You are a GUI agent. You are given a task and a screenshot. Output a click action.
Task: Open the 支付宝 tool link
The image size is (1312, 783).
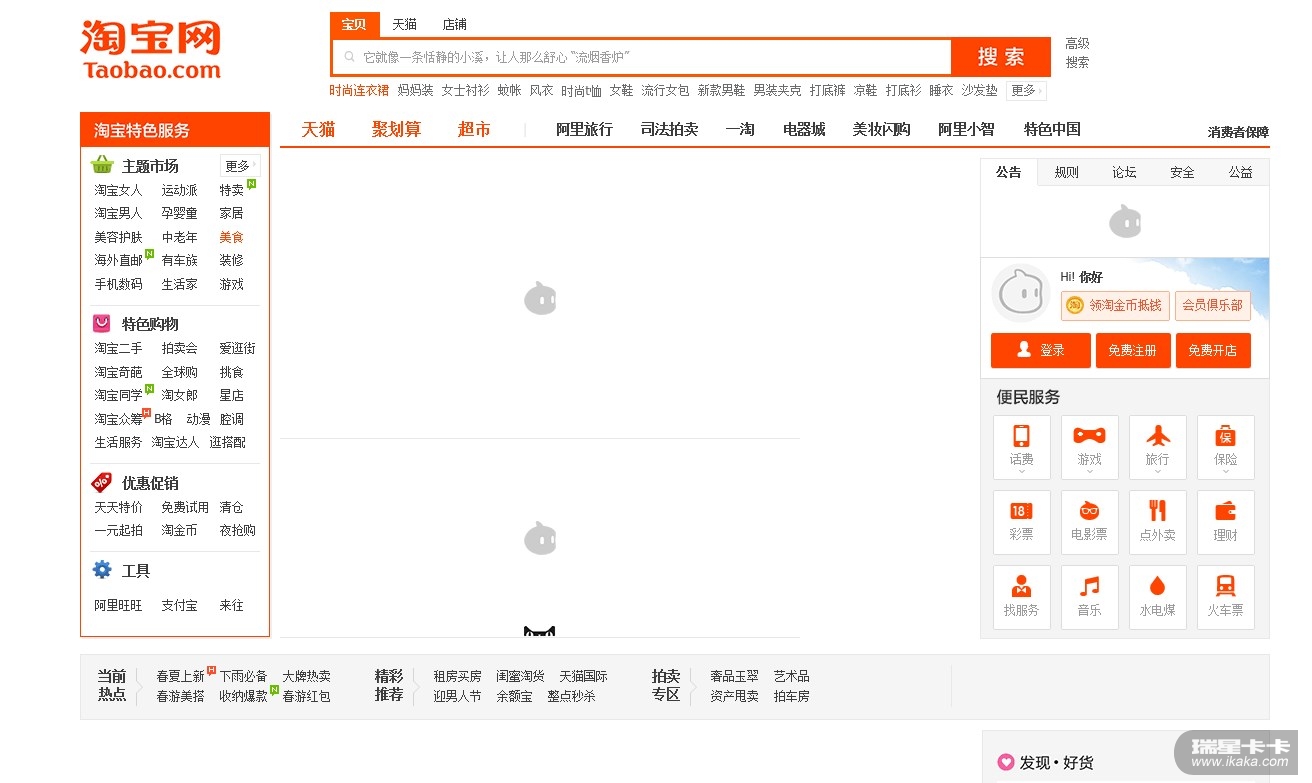point(180,605)
